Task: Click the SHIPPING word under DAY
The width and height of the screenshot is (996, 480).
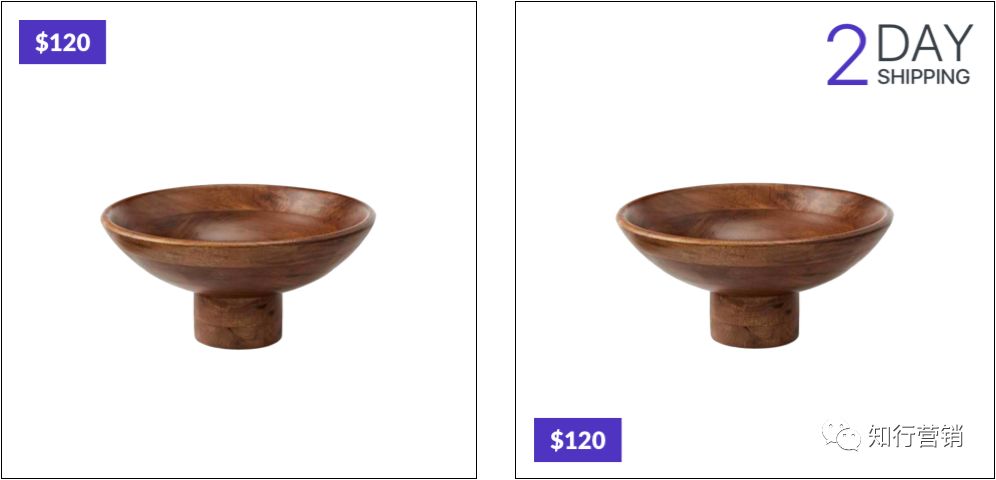Action: click(x=924, y=77)
